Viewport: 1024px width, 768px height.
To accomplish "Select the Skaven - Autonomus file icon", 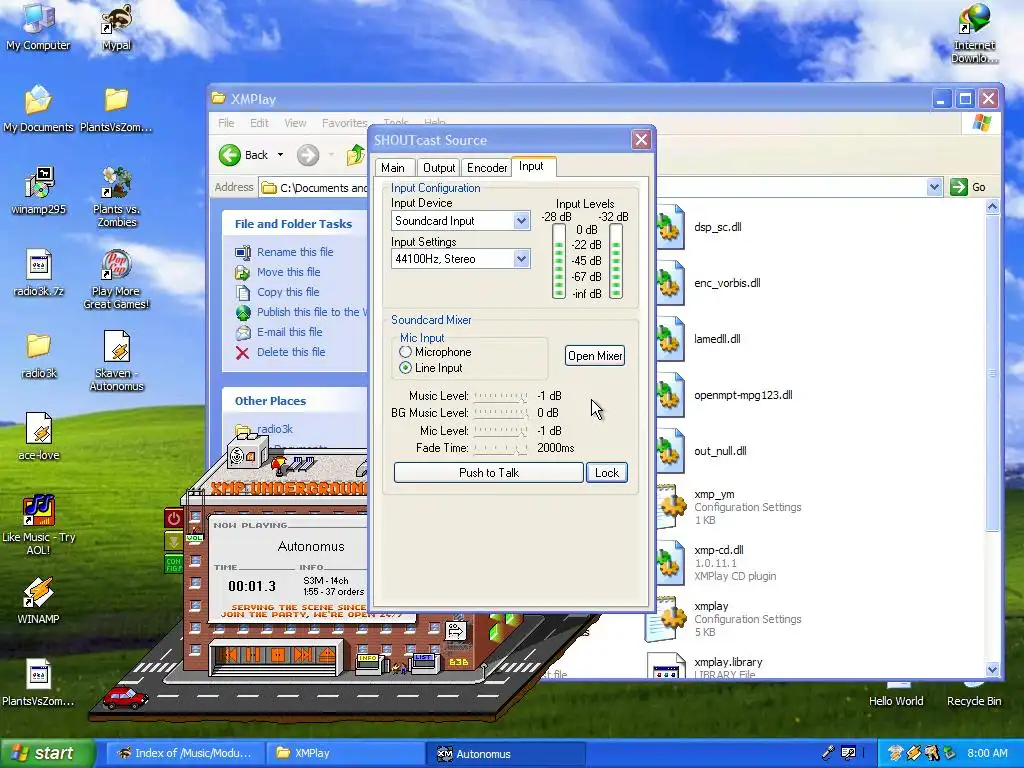I will point(116,360).
